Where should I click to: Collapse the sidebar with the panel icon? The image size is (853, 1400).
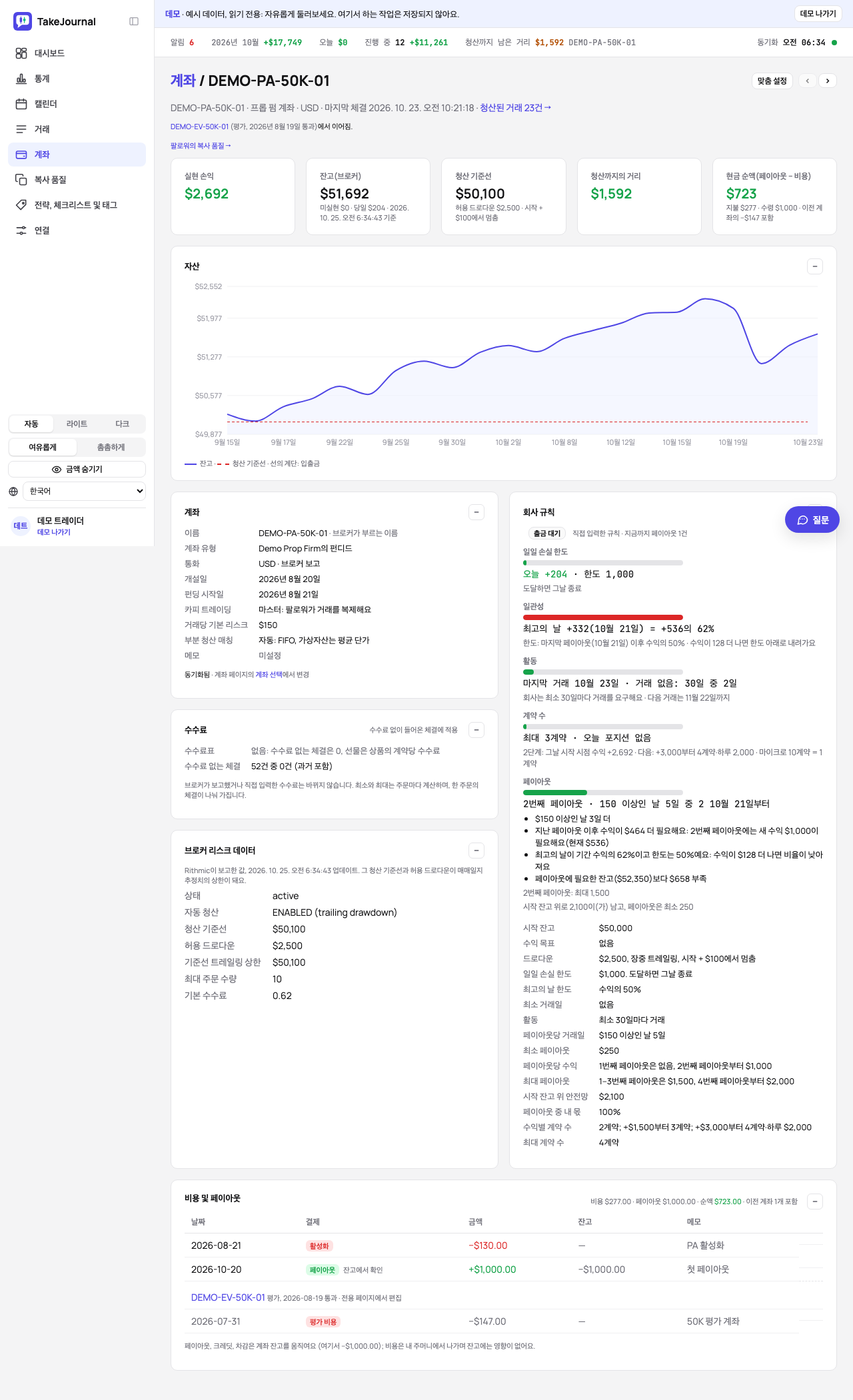click(134, 21)
